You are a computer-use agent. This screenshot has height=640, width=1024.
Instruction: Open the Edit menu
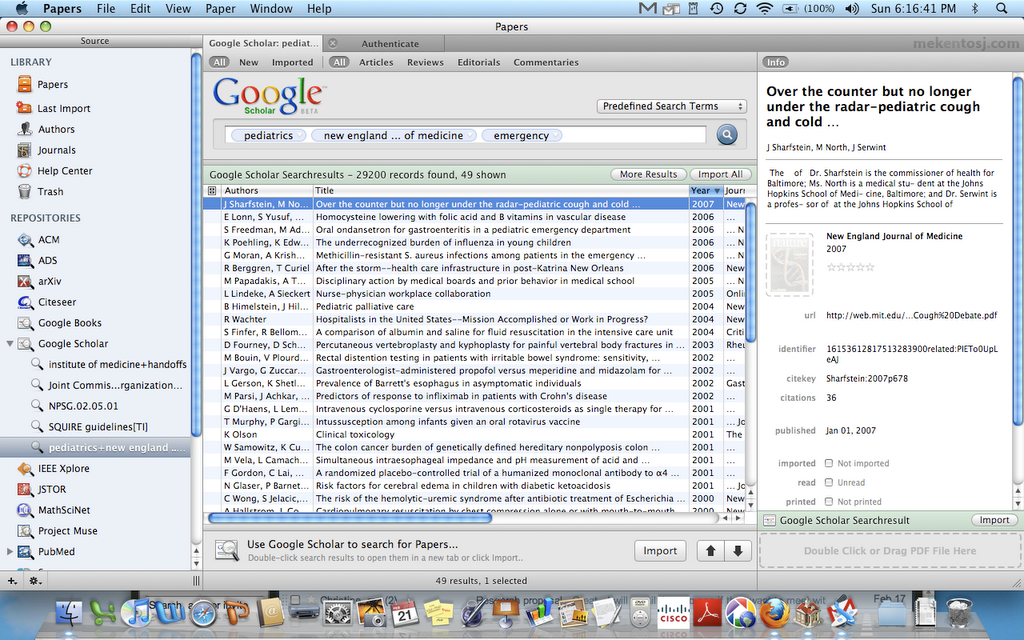(x=140, y=8)
